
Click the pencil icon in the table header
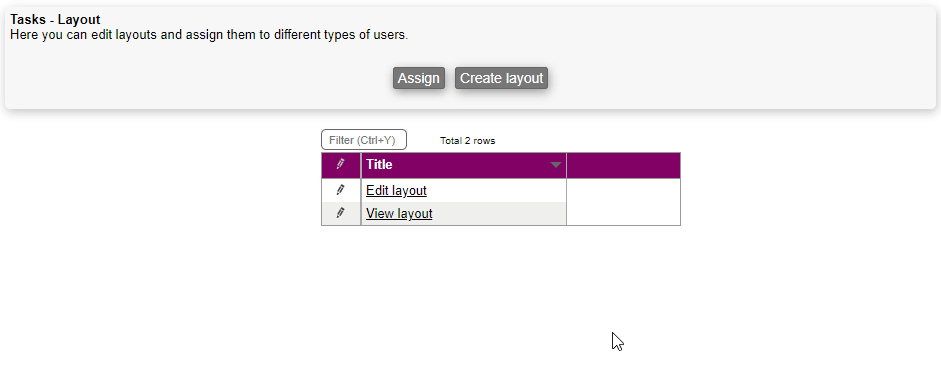pyautogui.click(x=340, y=164)
